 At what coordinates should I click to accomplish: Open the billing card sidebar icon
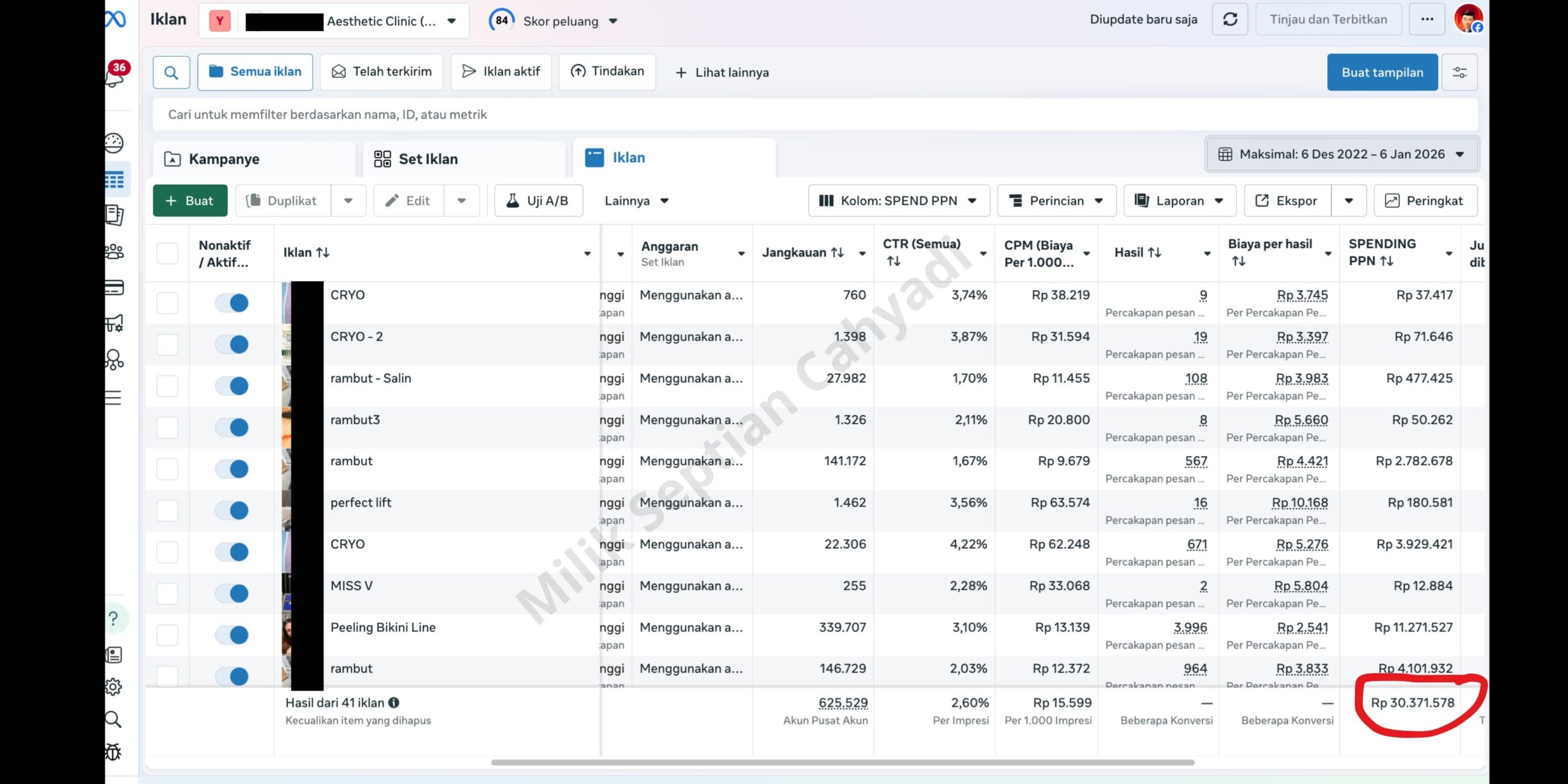115,287
